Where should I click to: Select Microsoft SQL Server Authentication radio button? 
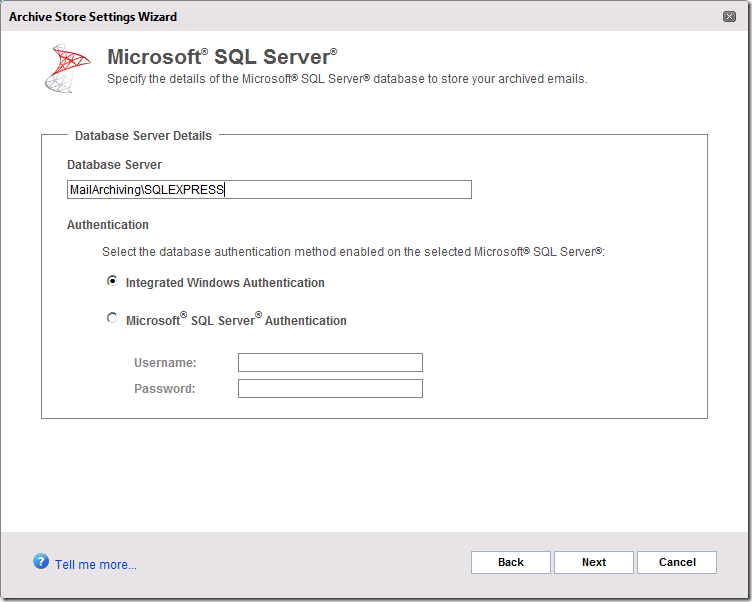pos(112,318)
